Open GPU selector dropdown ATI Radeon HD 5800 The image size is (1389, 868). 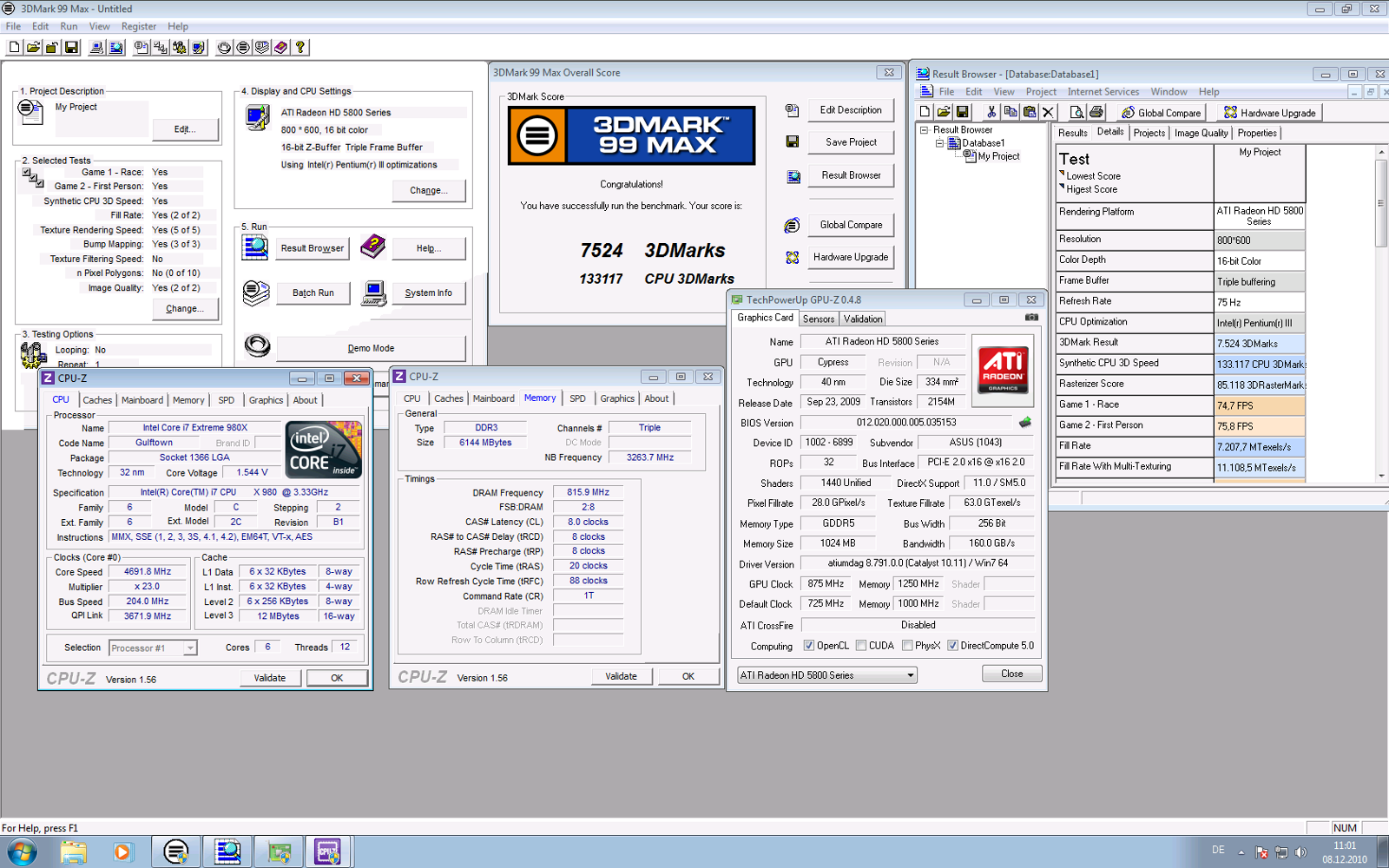click(x=826, y=675)
